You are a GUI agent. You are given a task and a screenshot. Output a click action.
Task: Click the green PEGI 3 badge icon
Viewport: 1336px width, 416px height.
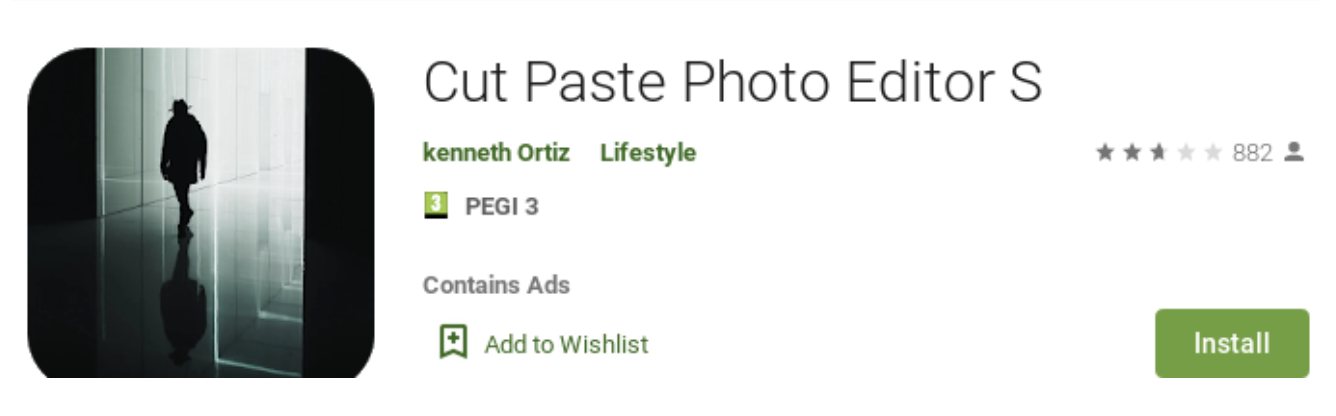pyautogui.click(x=434, y=206)
